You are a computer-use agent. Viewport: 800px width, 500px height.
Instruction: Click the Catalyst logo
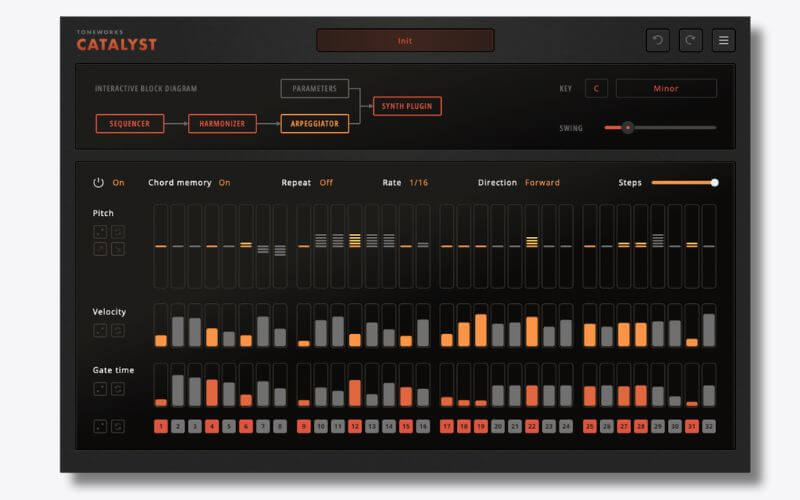(x=116, y=41)
